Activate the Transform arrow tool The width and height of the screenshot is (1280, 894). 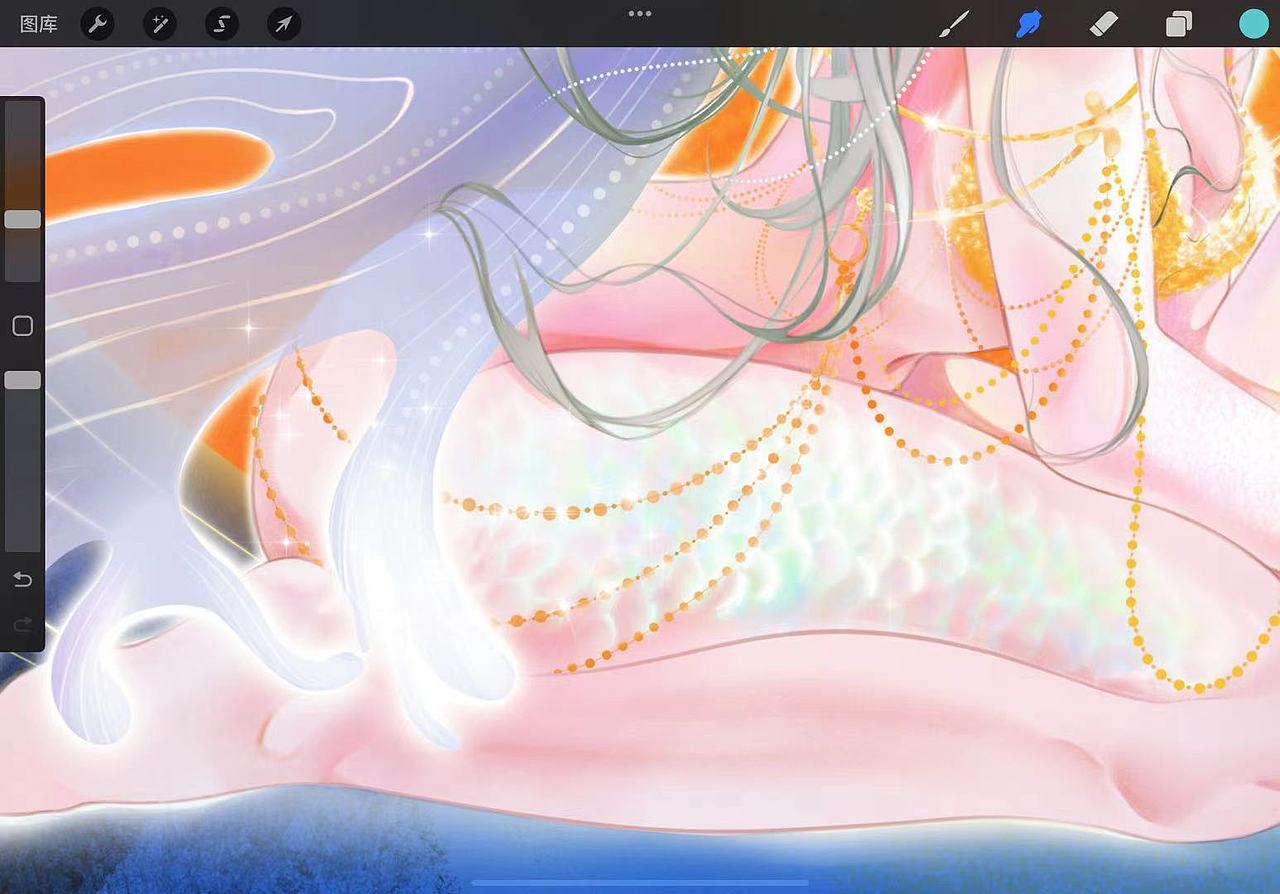click(284, 24)
